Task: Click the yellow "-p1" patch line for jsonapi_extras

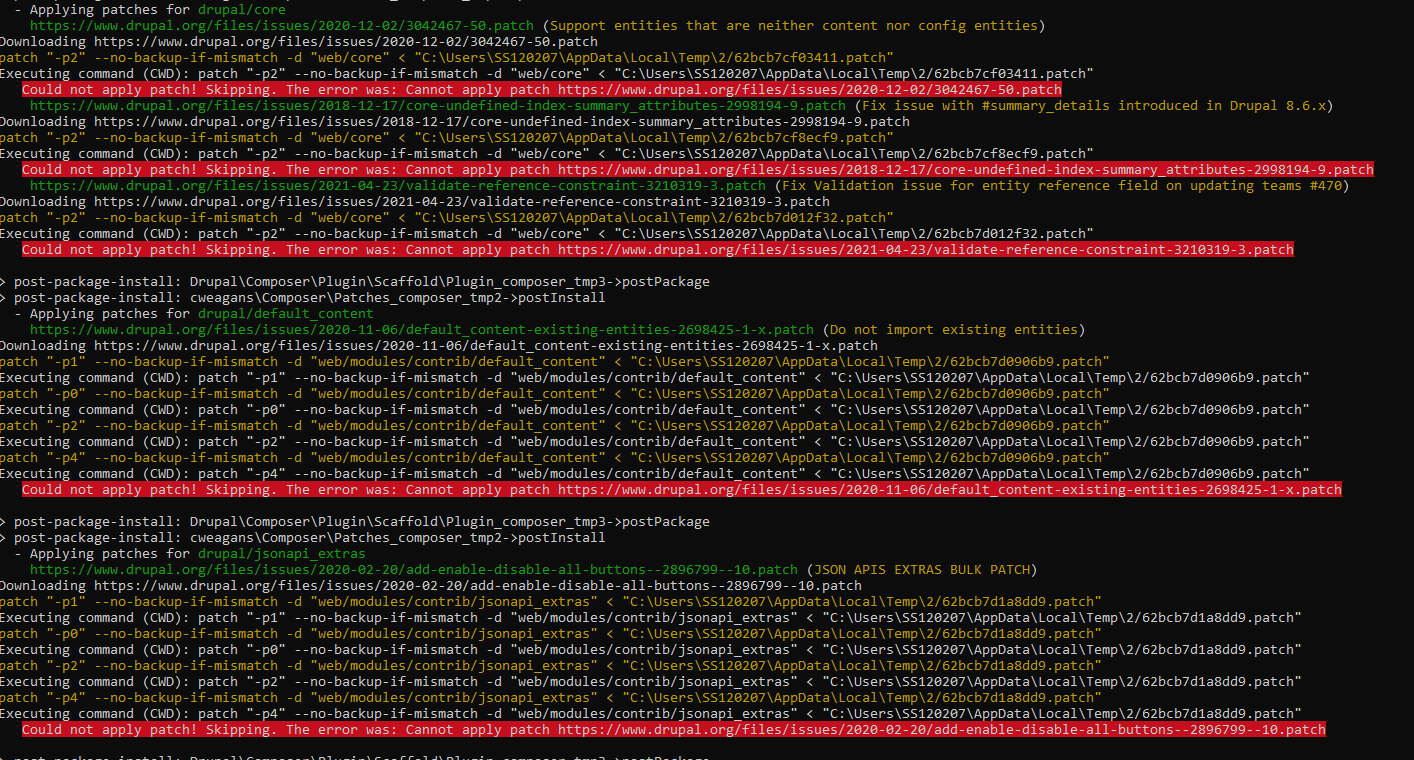Action: [x=551, y=601]
